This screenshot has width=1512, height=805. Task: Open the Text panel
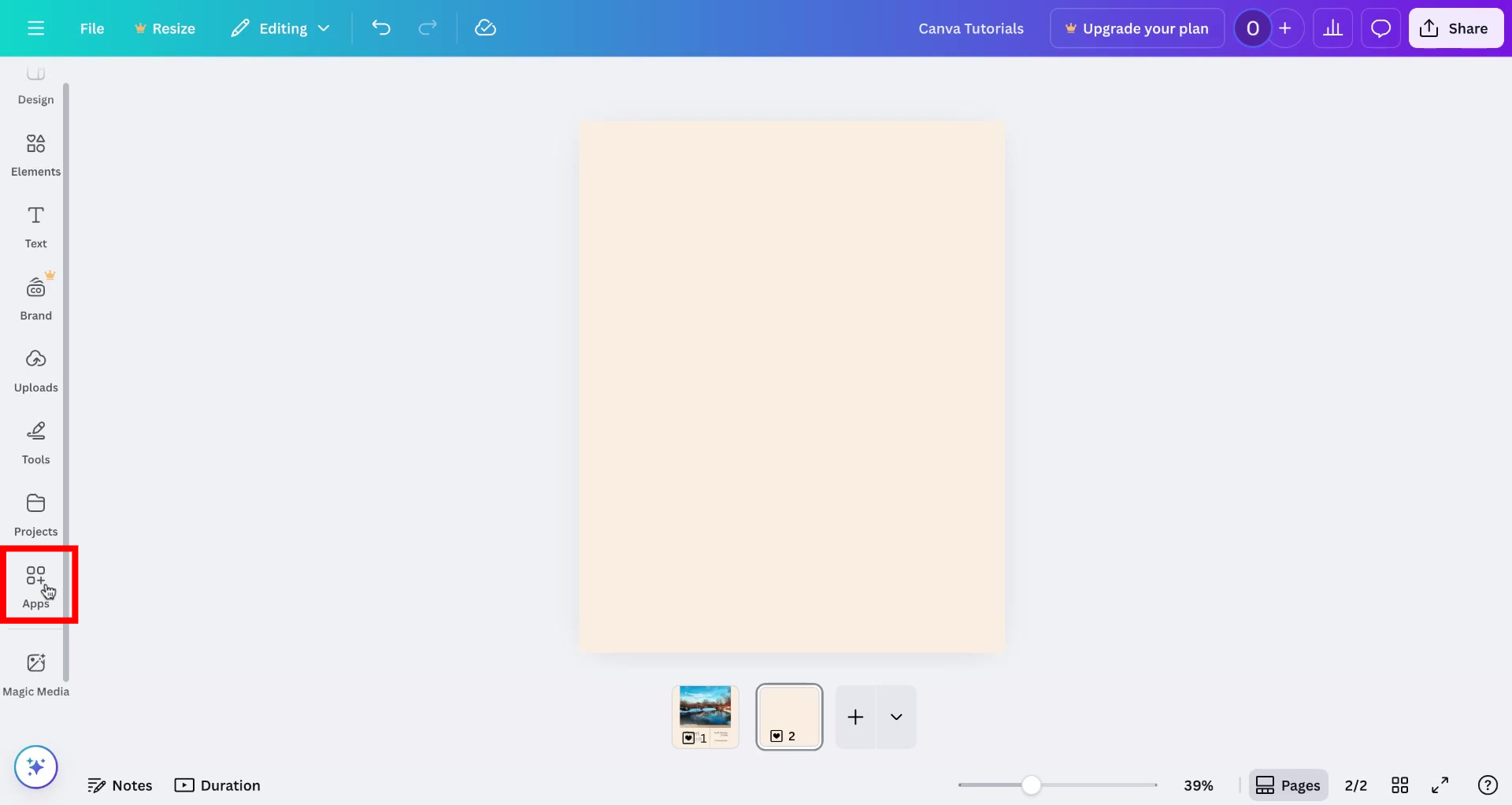coord(35,226)
